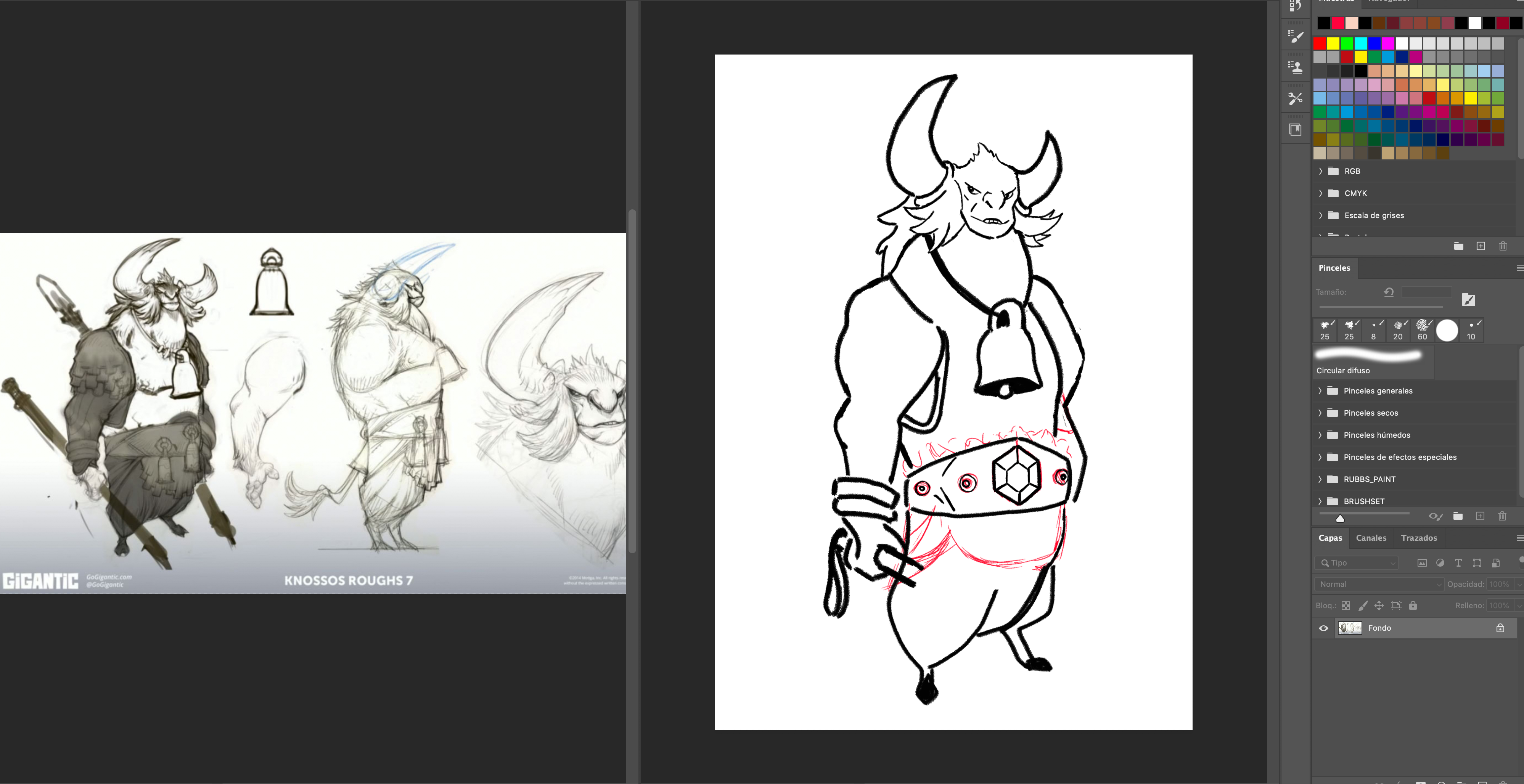Screen dimensions: 1524x784
Task: Pick the pure red swatch in grid
Action: click(x=1319, y=44)
